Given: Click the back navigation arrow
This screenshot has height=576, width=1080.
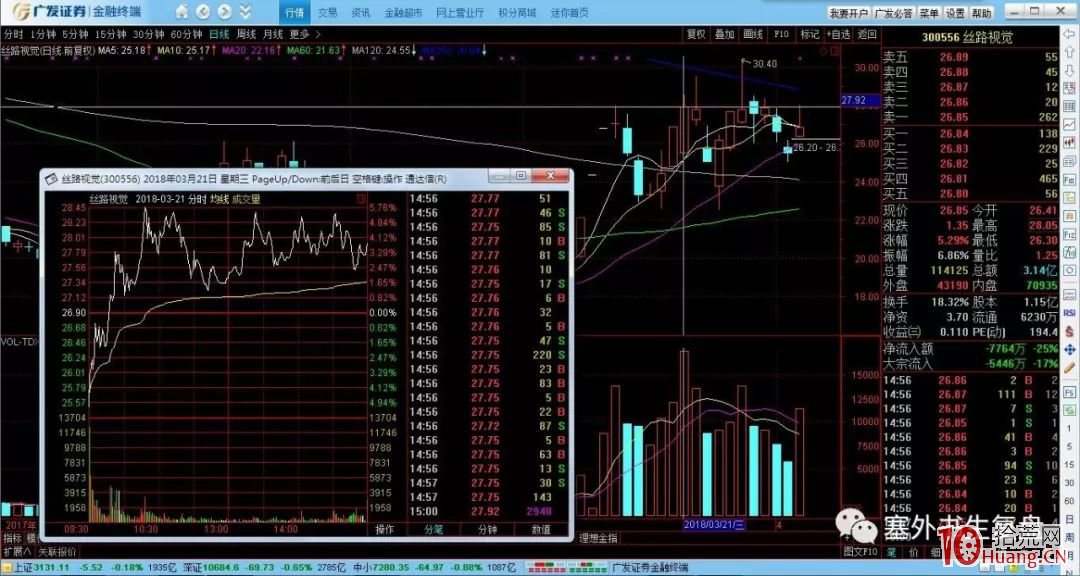Looking at the screenshot, I should click(x=204, y=12).
